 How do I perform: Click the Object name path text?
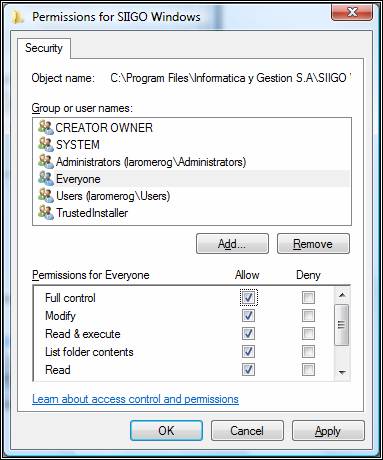(231, 78)
